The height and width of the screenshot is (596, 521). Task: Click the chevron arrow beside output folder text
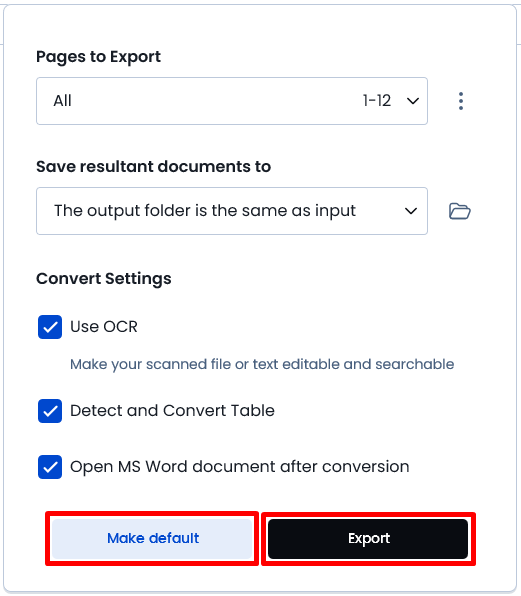click(411, 211)
